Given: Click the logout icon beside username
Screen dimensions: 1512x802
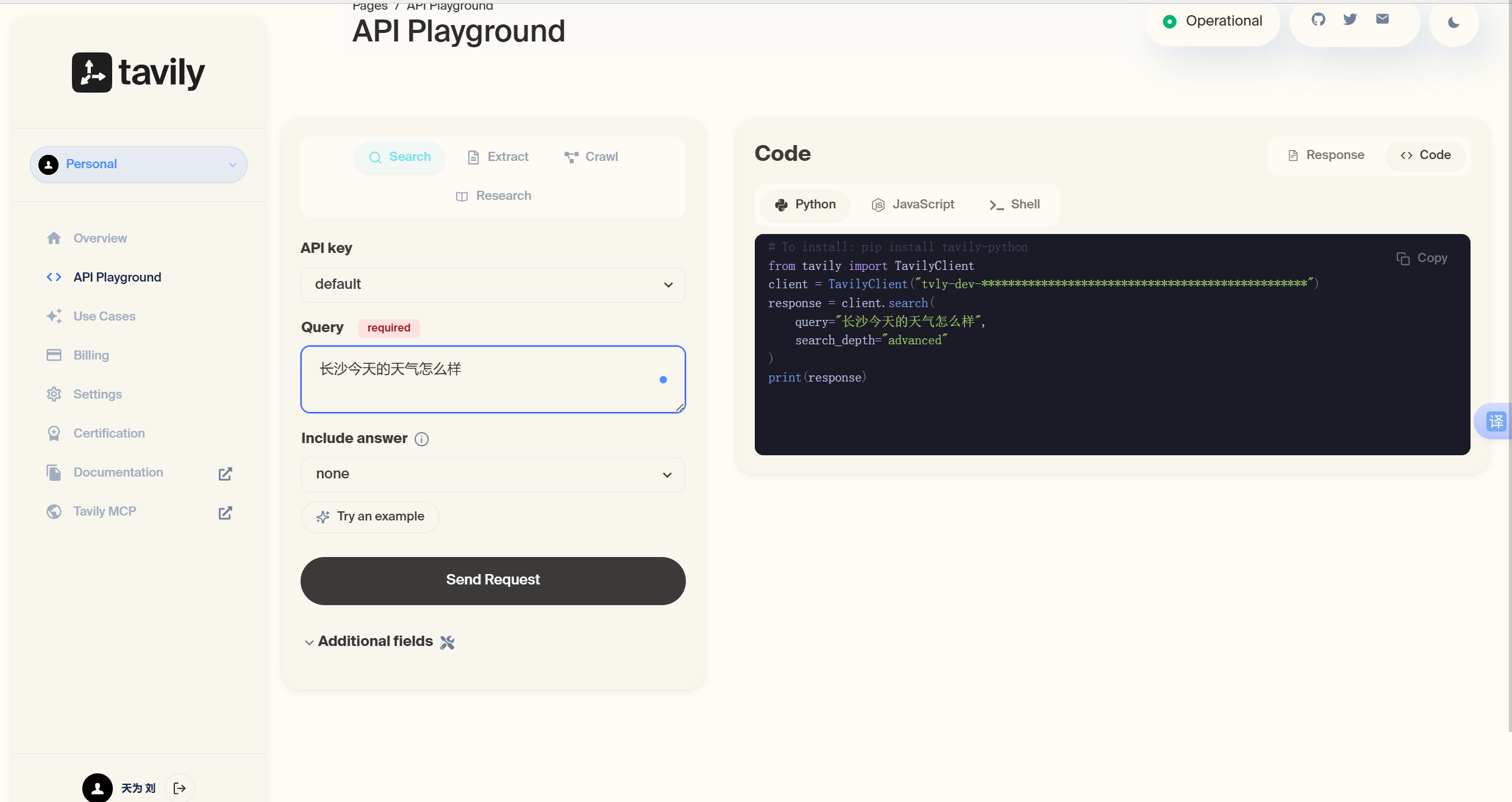Looking at the screenshot, I should [x=179, y=788].
